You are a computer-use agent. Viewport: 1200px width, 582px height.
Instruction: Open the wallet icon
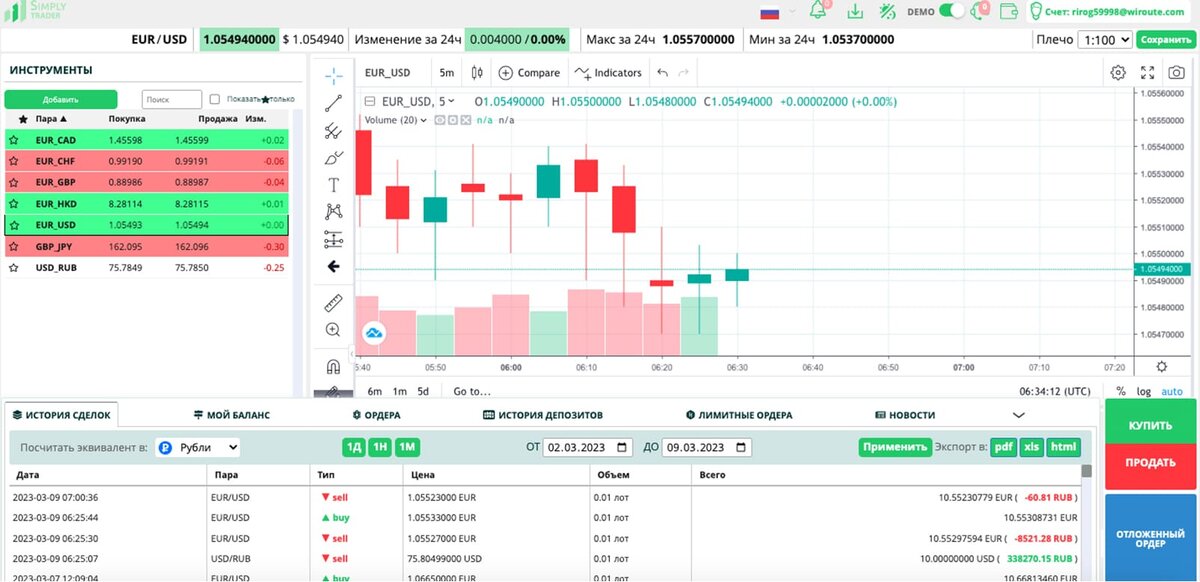[x=1008, y=12]
